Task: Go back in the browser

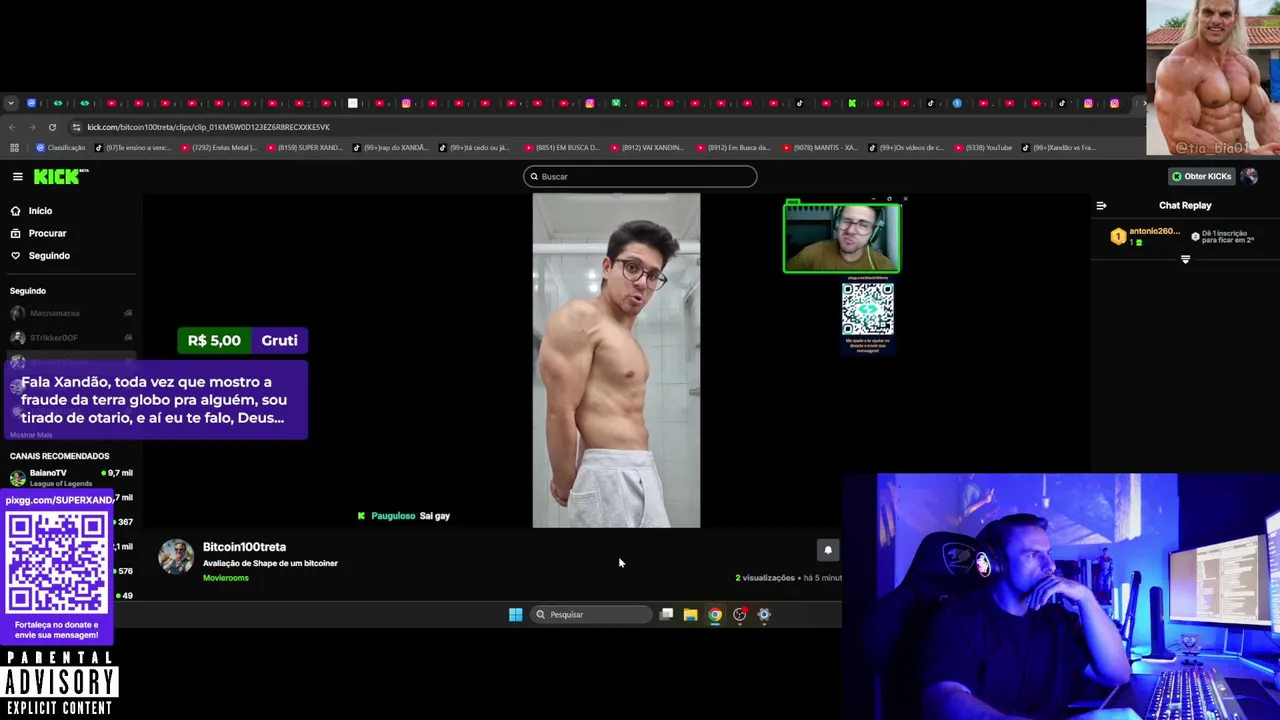Action: click(12, 127)
